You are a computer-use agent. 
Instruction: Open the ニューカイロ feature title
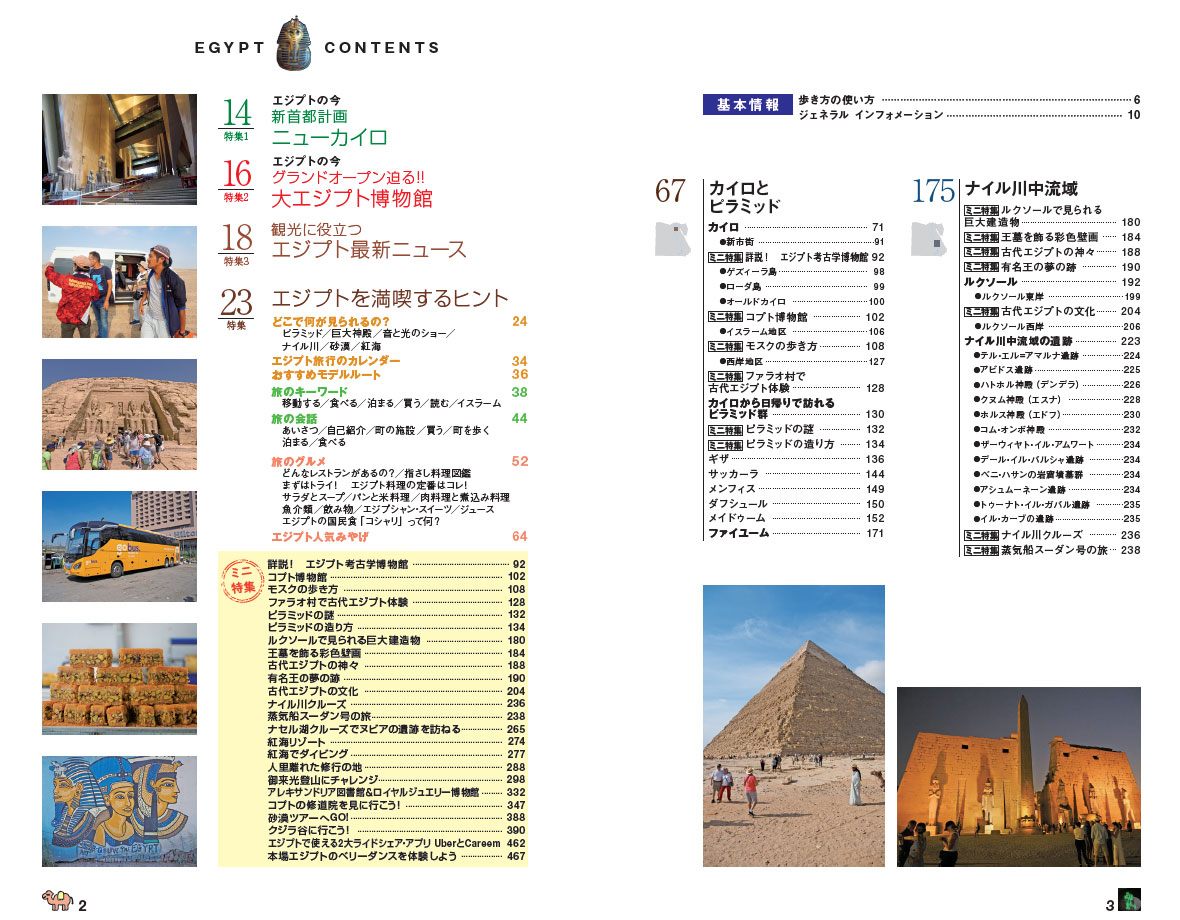click(329, 137)
